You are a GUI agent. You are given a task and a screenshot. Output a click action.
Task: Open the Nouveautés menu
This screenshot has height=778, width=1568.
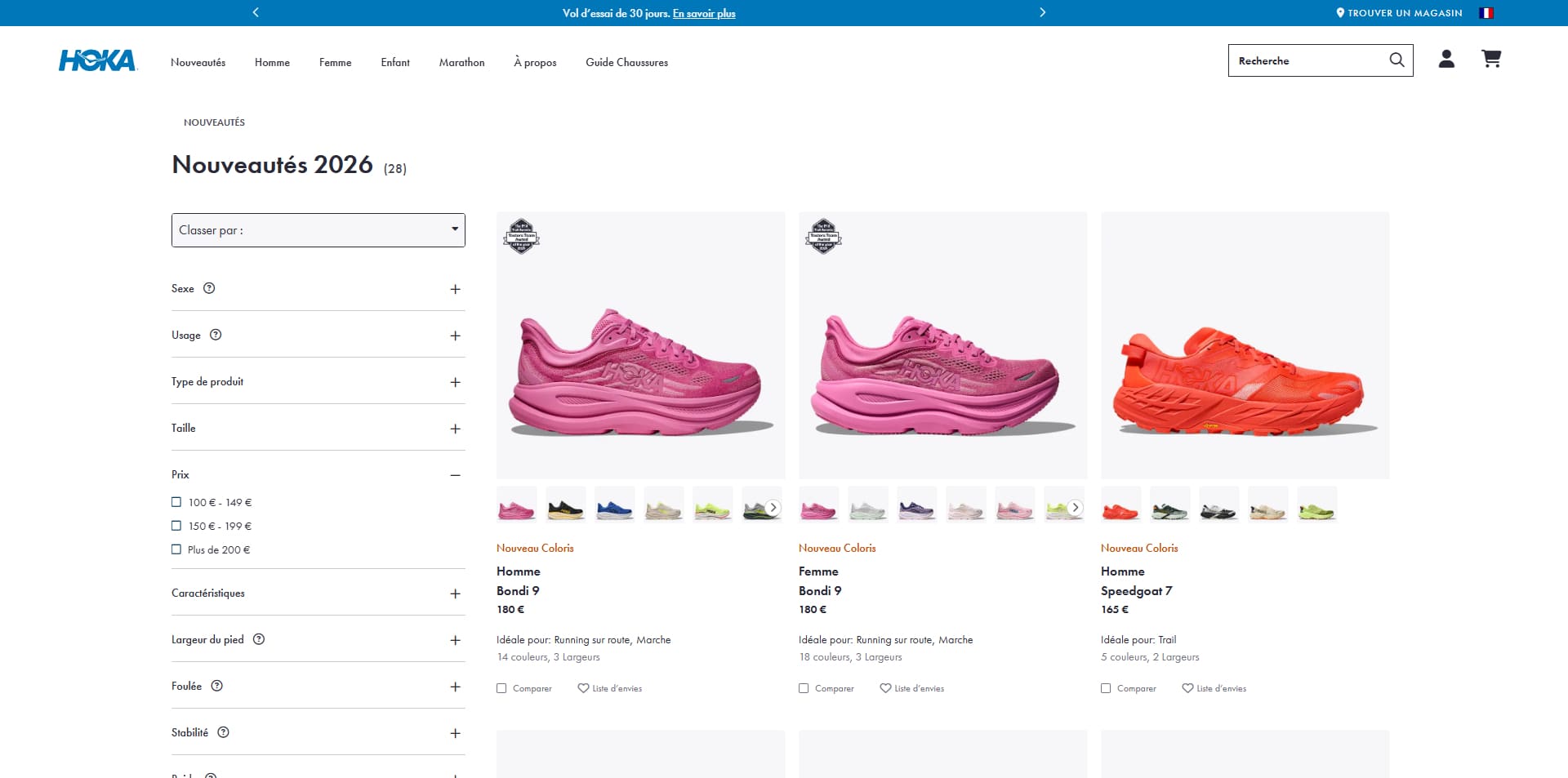[x=198, y=62]
